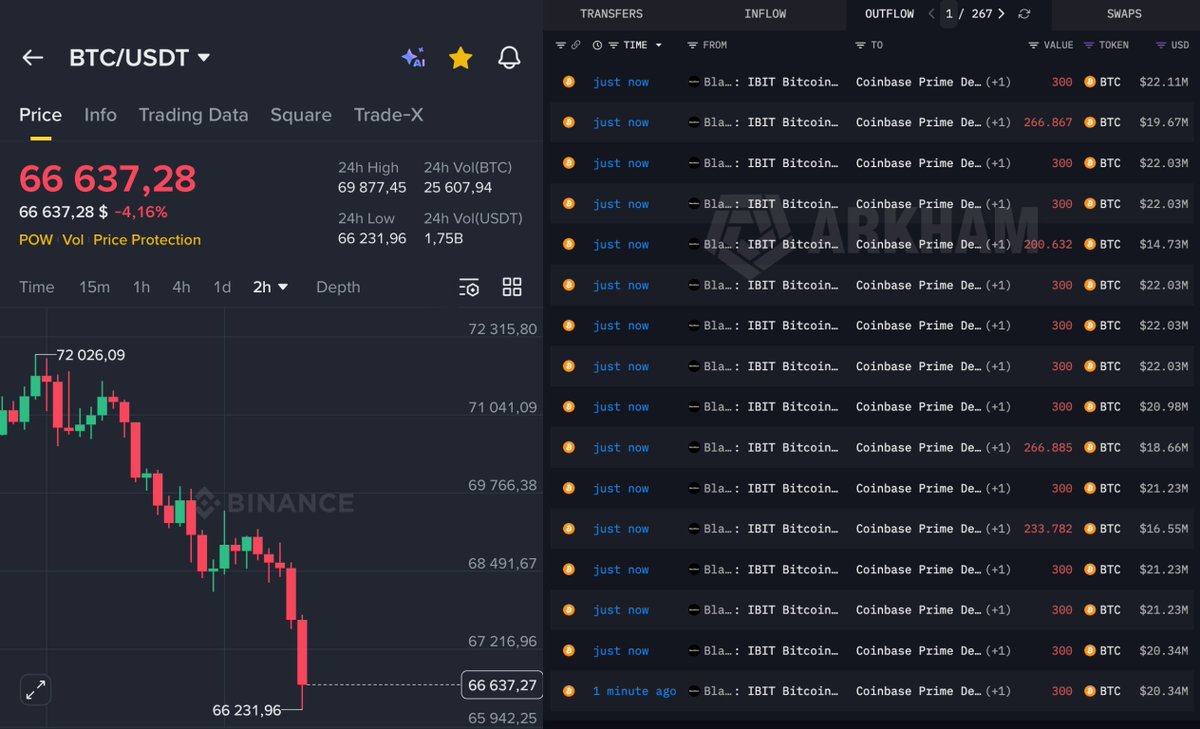Click the Price Protection tag
Screen dimensions: 1200x729
coord(147,240)
